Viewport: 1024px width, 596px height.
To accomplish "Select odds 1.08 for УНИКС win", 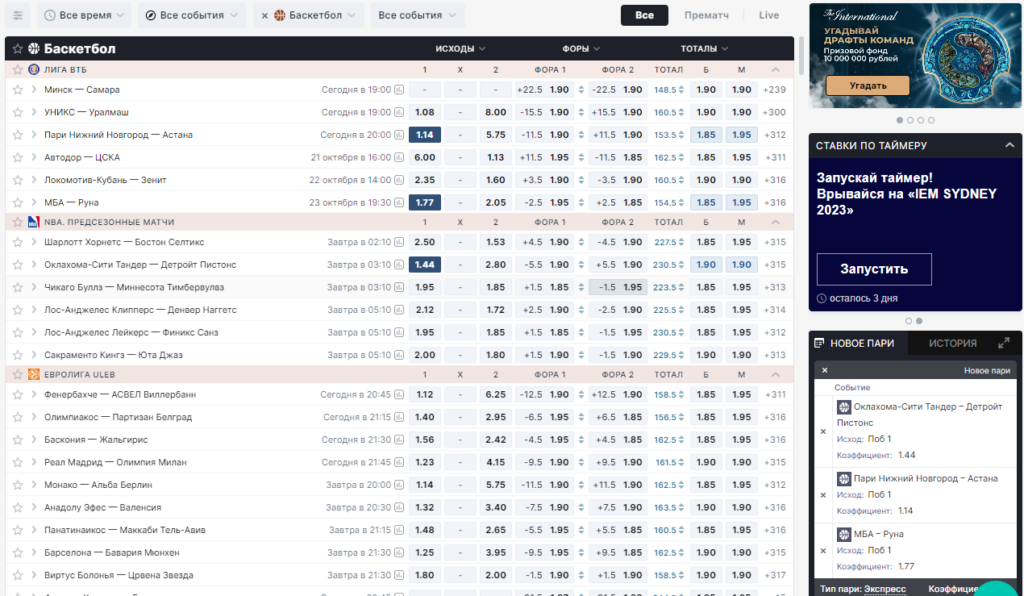I will click(x=424, y=112).
